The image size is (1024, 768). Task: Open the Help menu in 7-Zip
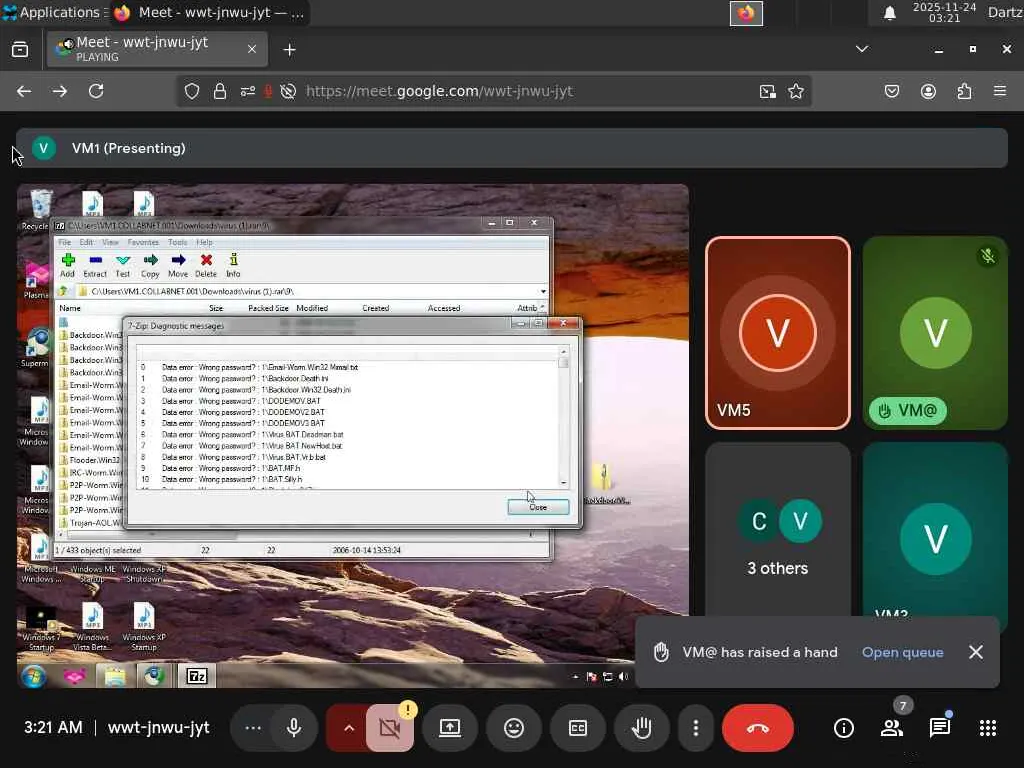tap(204, 242)
